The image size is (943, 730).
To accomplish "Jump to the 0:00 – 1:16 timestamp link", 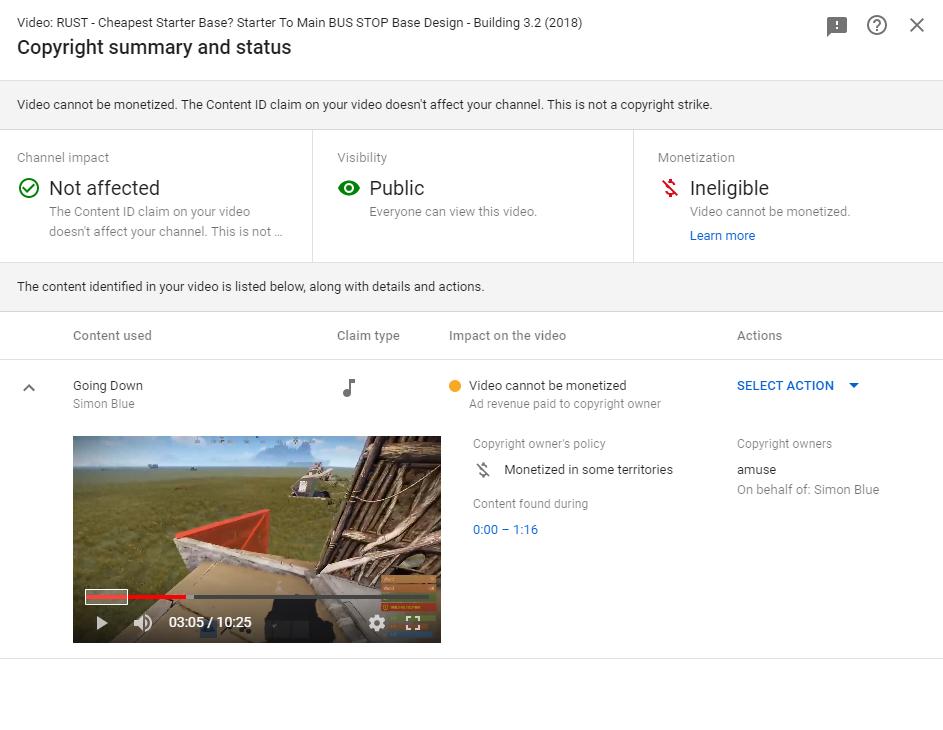I will tap(505, 530).
